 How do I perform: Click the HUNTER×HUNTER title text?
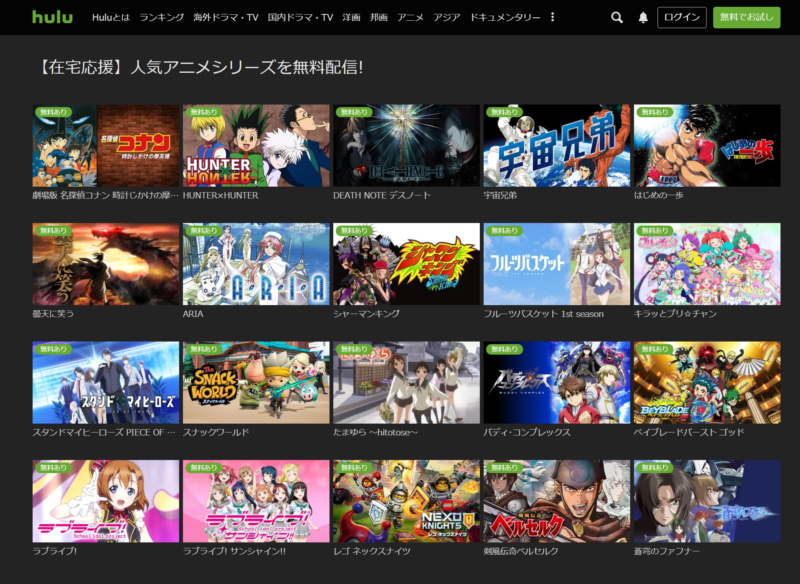[220, 195]
